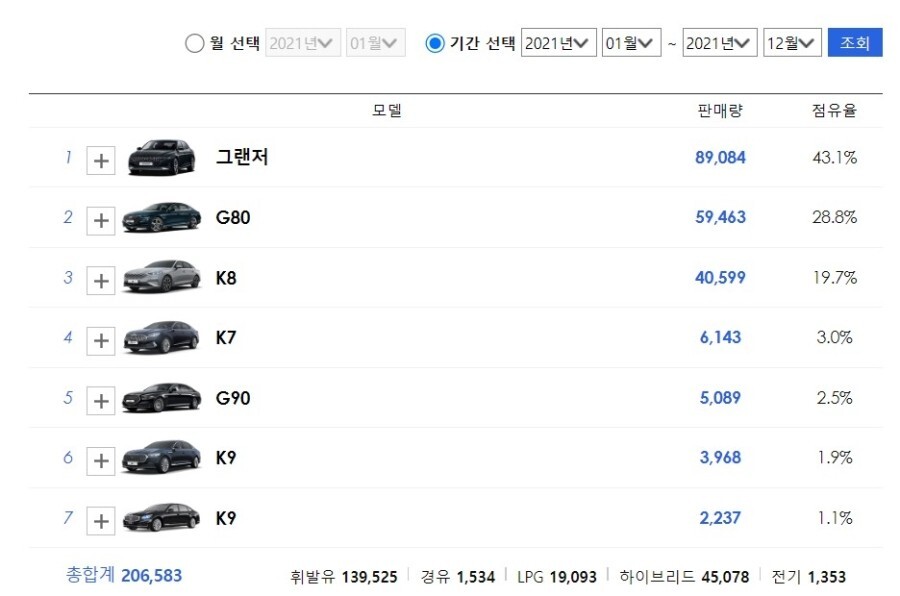Click the 89,084 sales figure
This screenshot has height=596, width=900.
(720, 157)
